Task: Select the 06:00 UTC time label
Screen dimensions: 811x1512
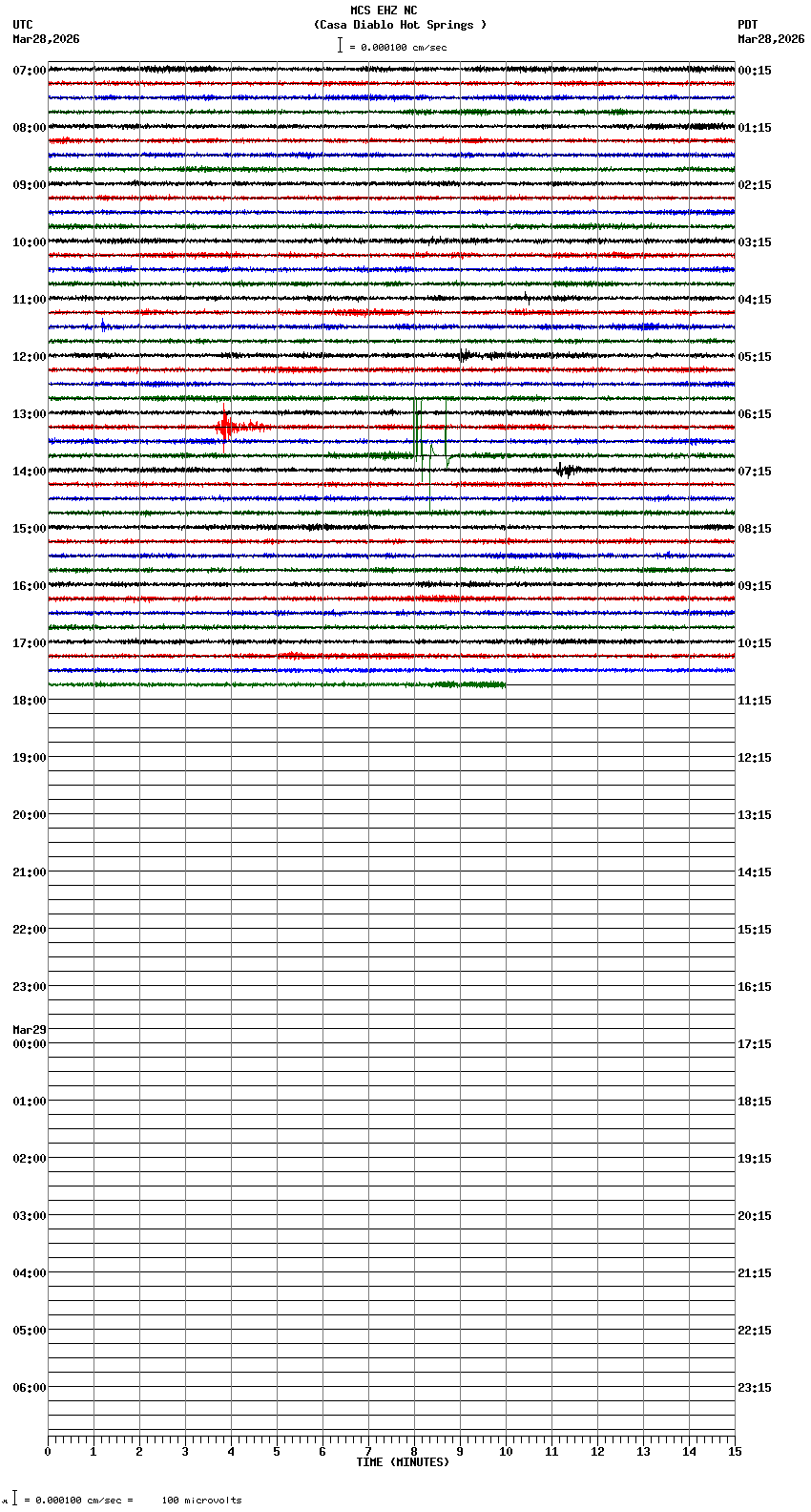Action: click(30, 1388)
